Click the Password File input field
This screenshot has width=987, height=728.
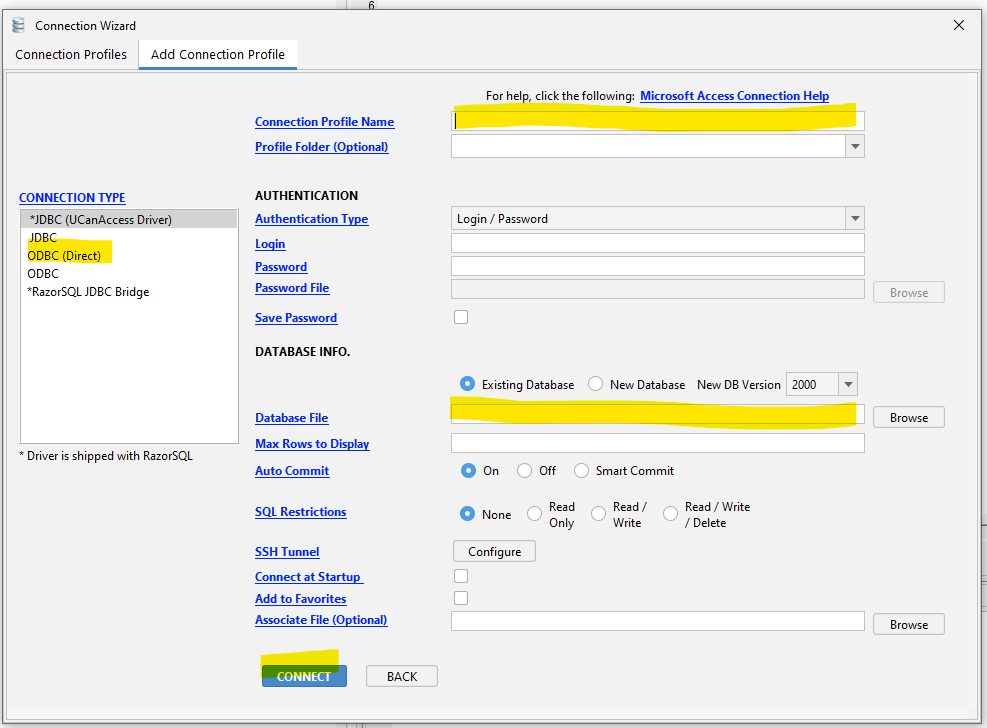658,289
